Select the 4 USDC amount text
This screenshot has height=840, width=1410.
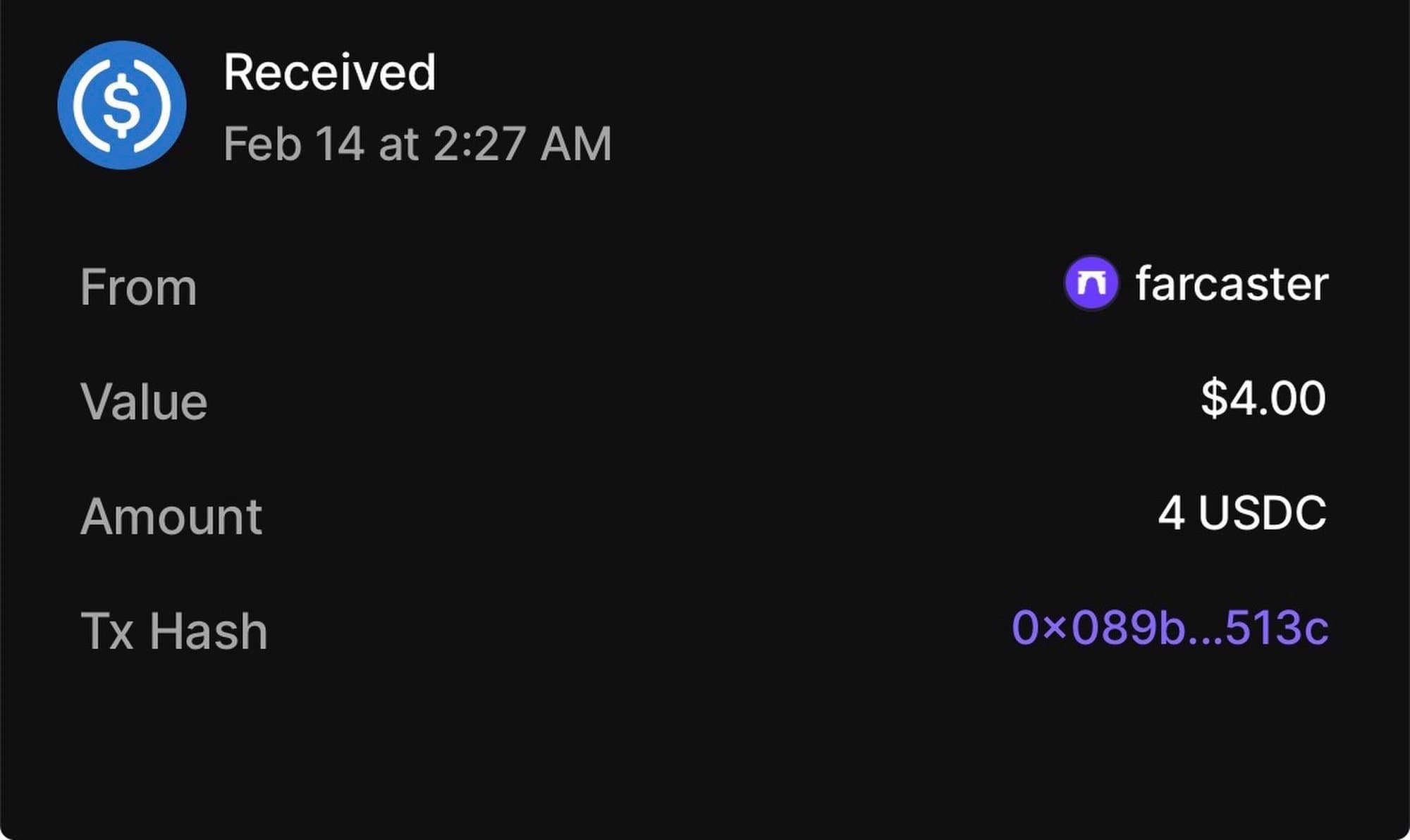click(1242, 512)
